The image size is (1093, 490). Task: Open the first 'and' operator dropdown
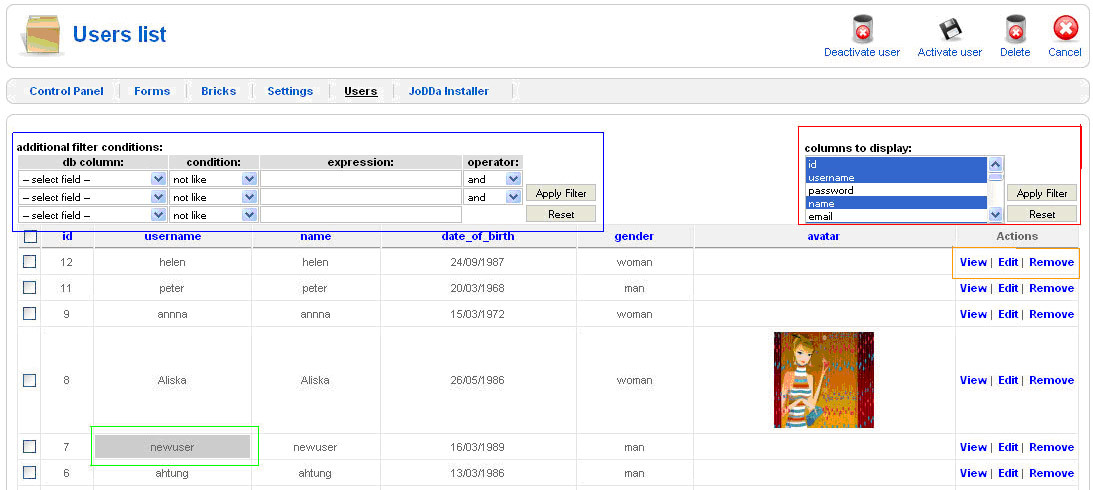point(493,179)
